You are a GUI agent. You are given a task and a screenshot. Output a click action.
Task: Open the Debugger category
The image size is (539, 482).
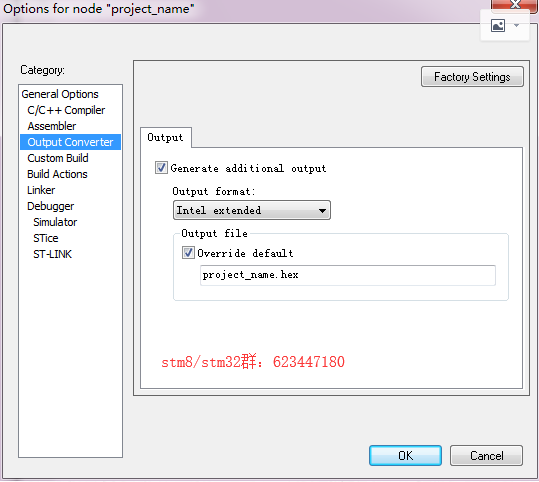[51, 206]
